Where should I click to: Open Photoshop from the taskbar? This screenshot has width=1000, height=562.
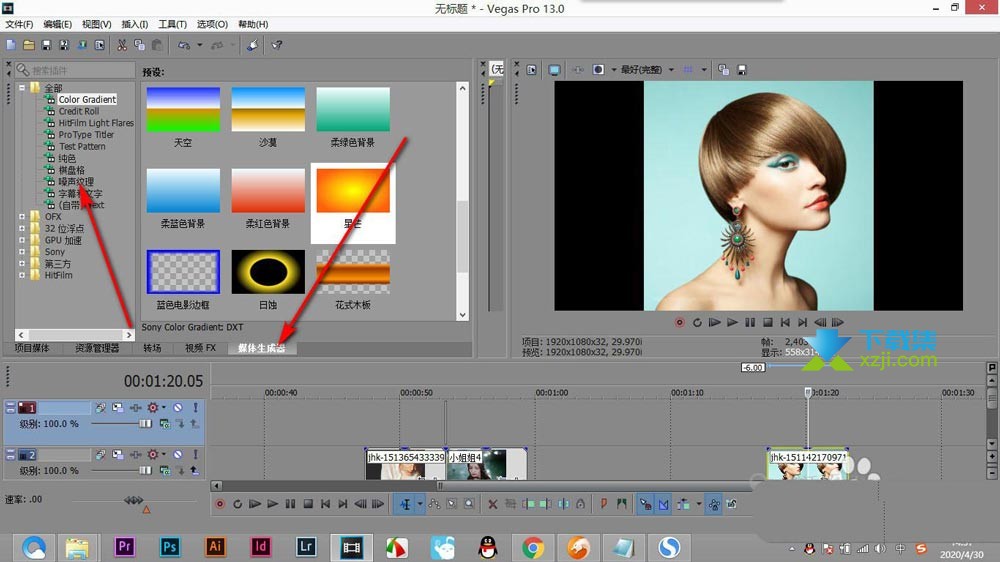[169, 547]
